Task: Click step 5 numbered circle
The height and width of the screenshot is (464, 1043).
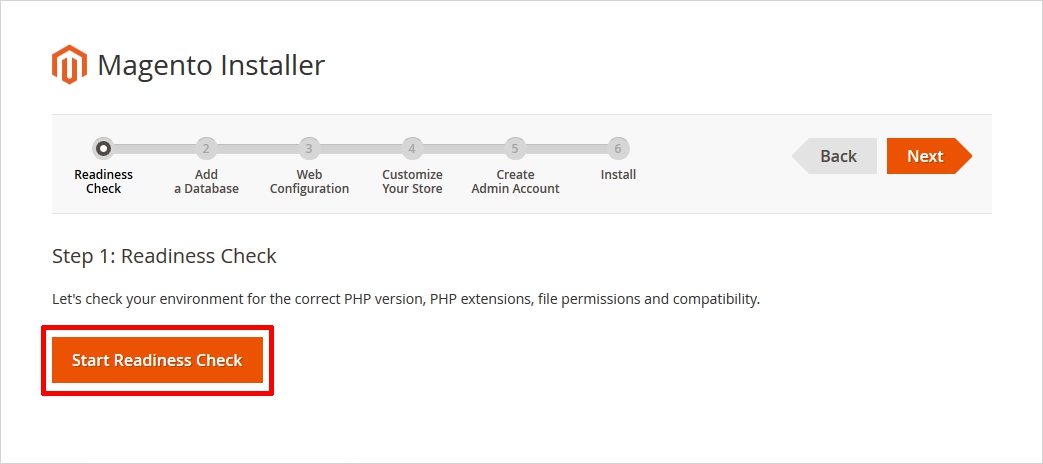Action: point(515,149)
